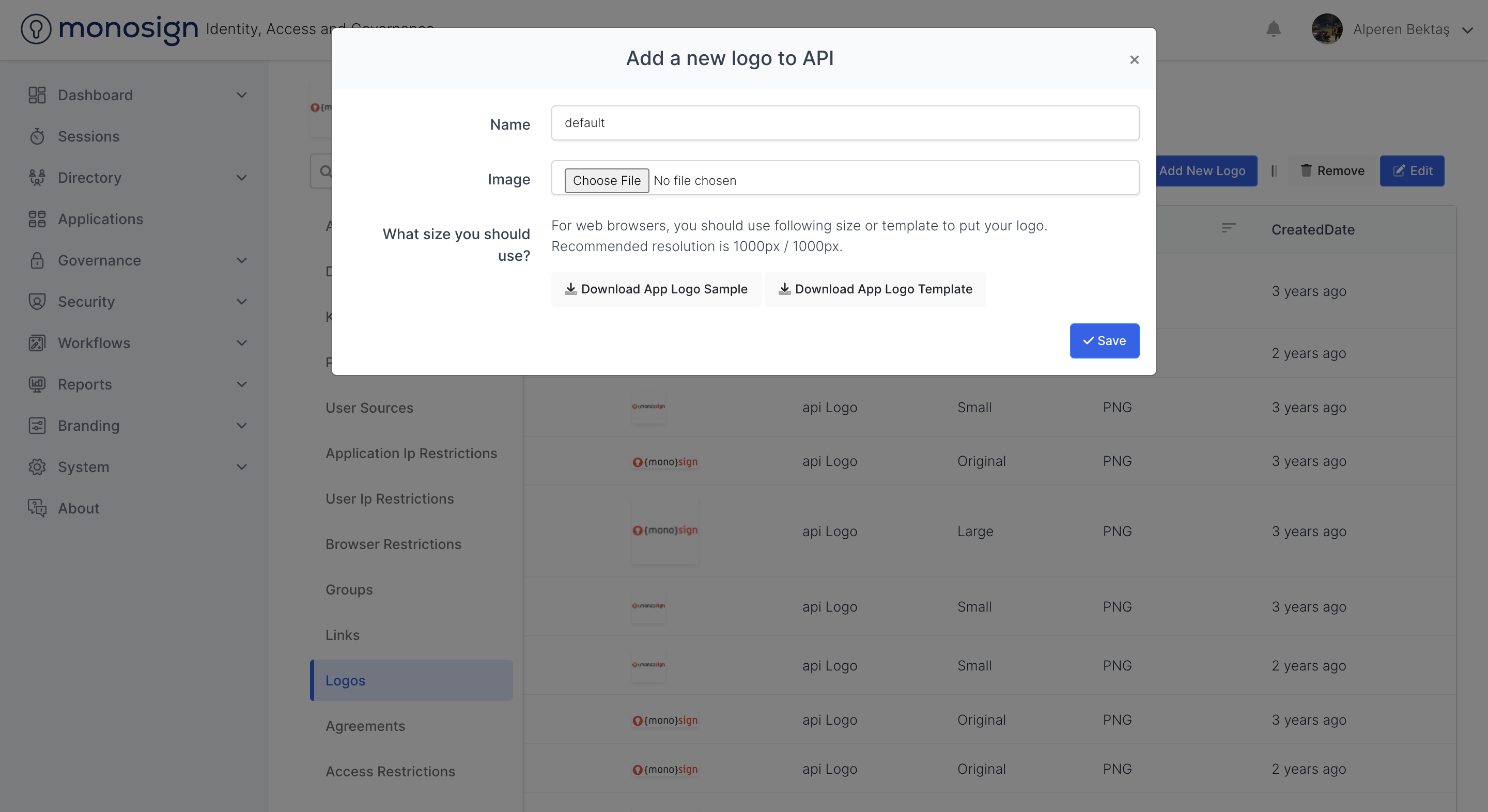
Task: Click Download App Logo Template
Action: 875,289
